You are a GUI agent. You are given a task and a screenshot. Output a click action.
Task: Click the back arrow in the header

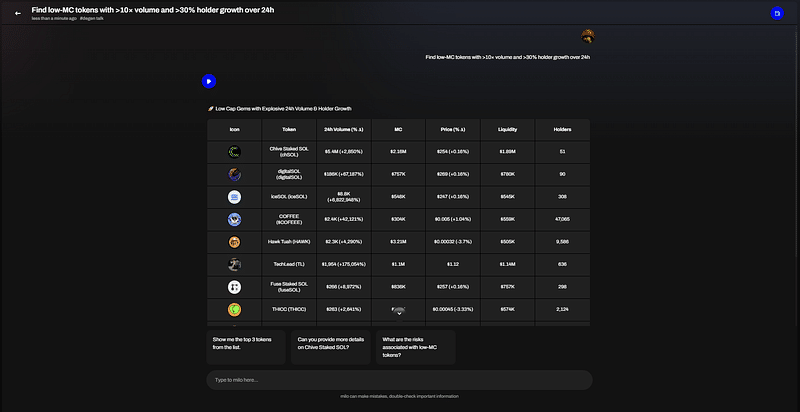tap(17, 13)
